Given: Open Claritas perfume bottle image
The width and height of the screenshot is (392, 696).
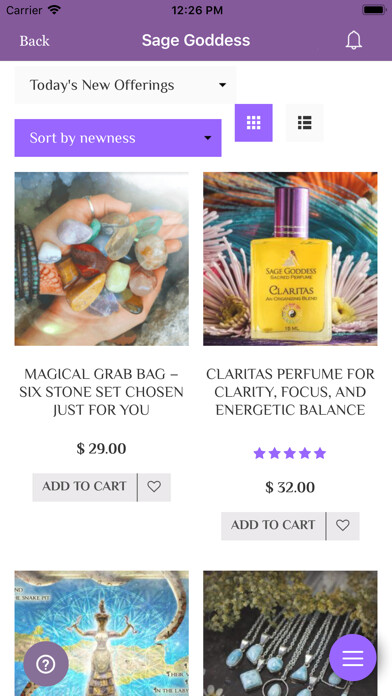Looking at the screenshot, I should 290,259.
